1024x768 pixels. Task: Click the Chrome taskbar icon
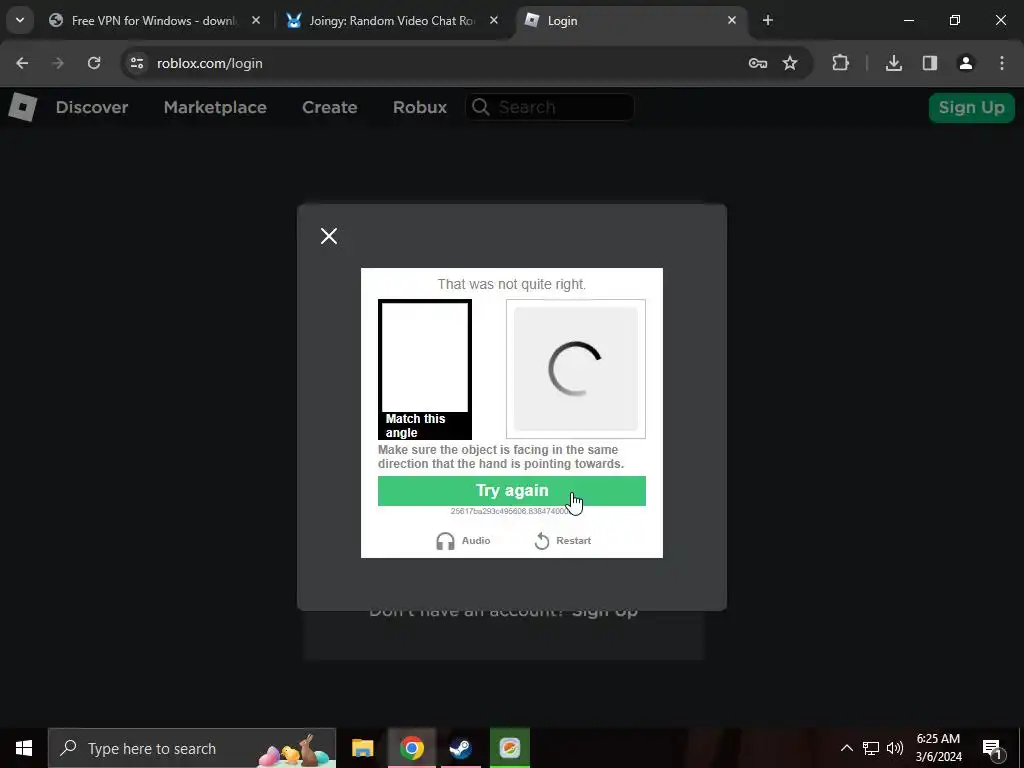tap(411, 748)
